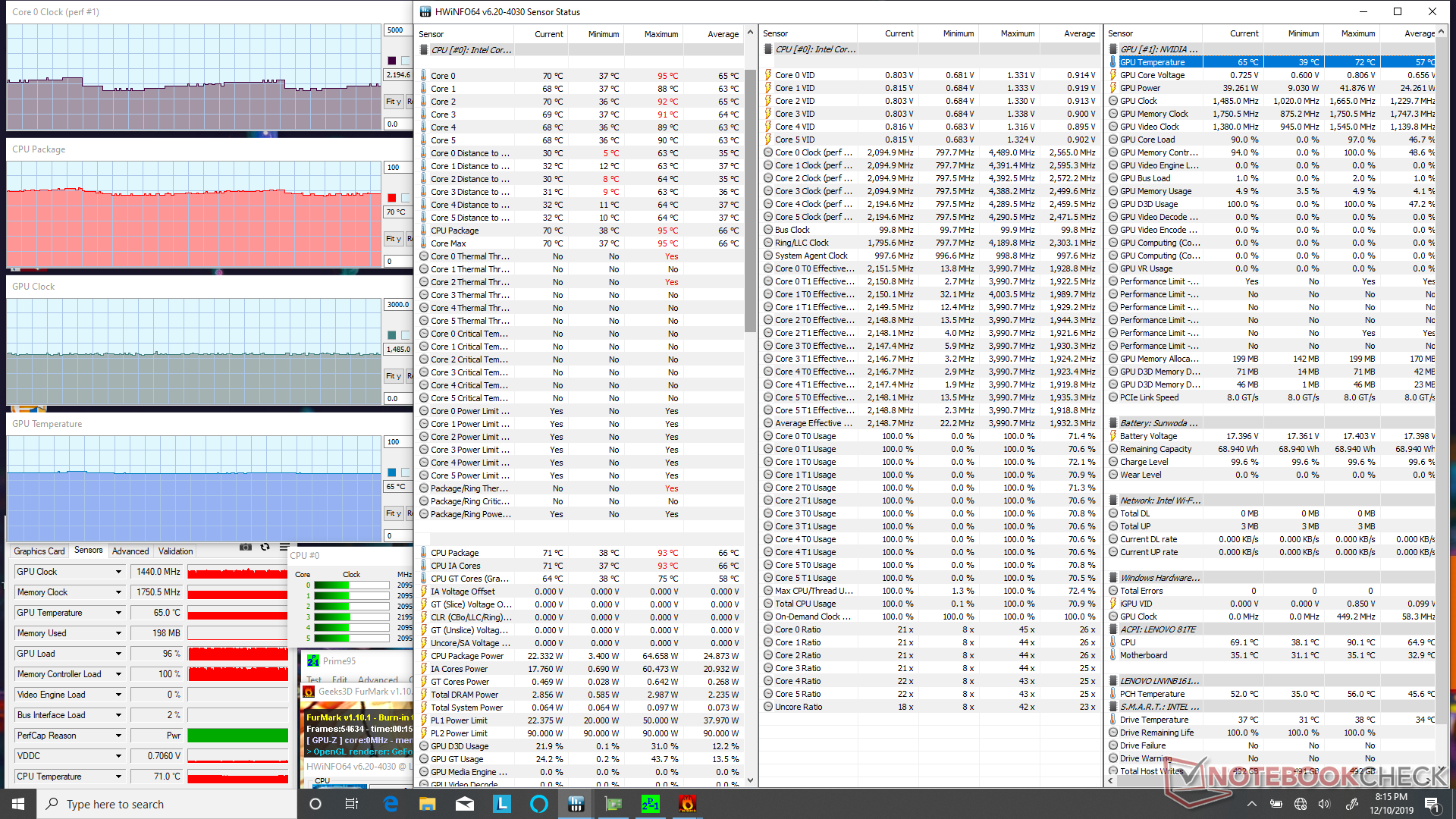Screen dimensions: 1456x819
Task: Click Prime95 icon in taskbar
Action: 650,804
